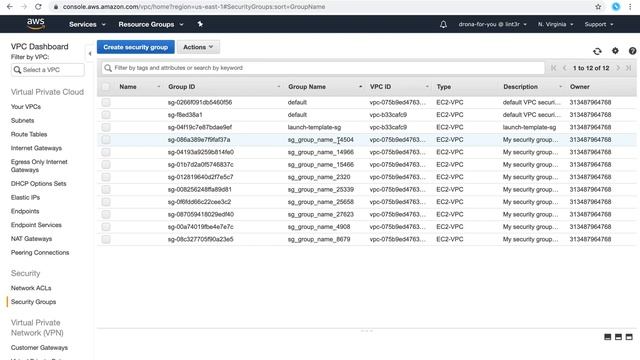Sort by Group ID column
This screenshot has height=360, width=640.
[x=182, y=87]
